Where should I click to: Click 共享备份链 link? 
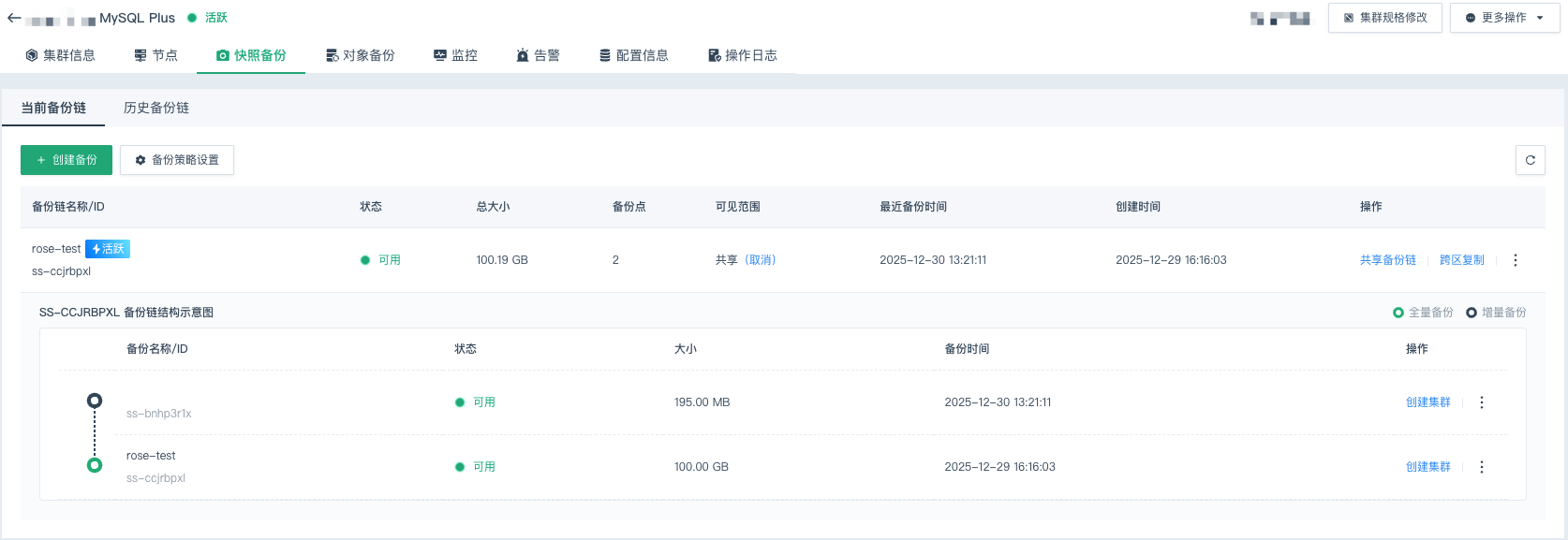1387,260
